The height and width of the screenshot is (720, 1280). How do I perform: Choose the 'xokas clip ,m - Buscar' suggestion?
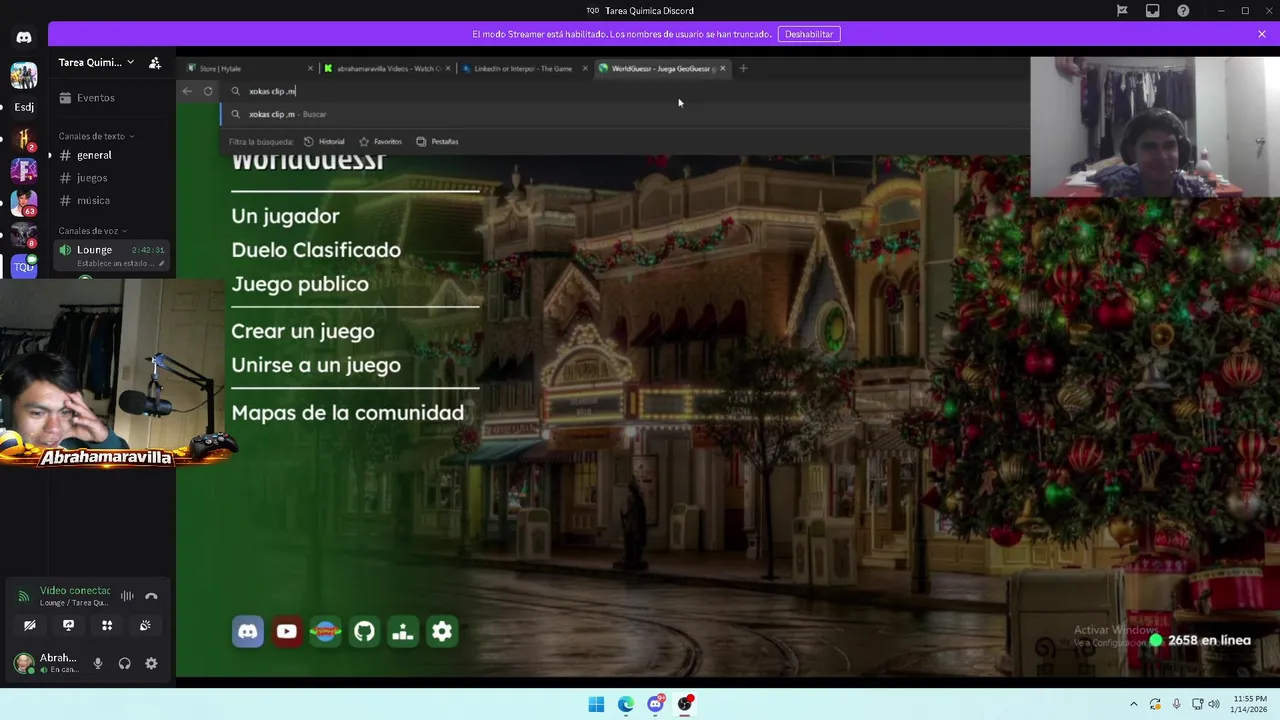pyautogui.click(x=625, y=114)
